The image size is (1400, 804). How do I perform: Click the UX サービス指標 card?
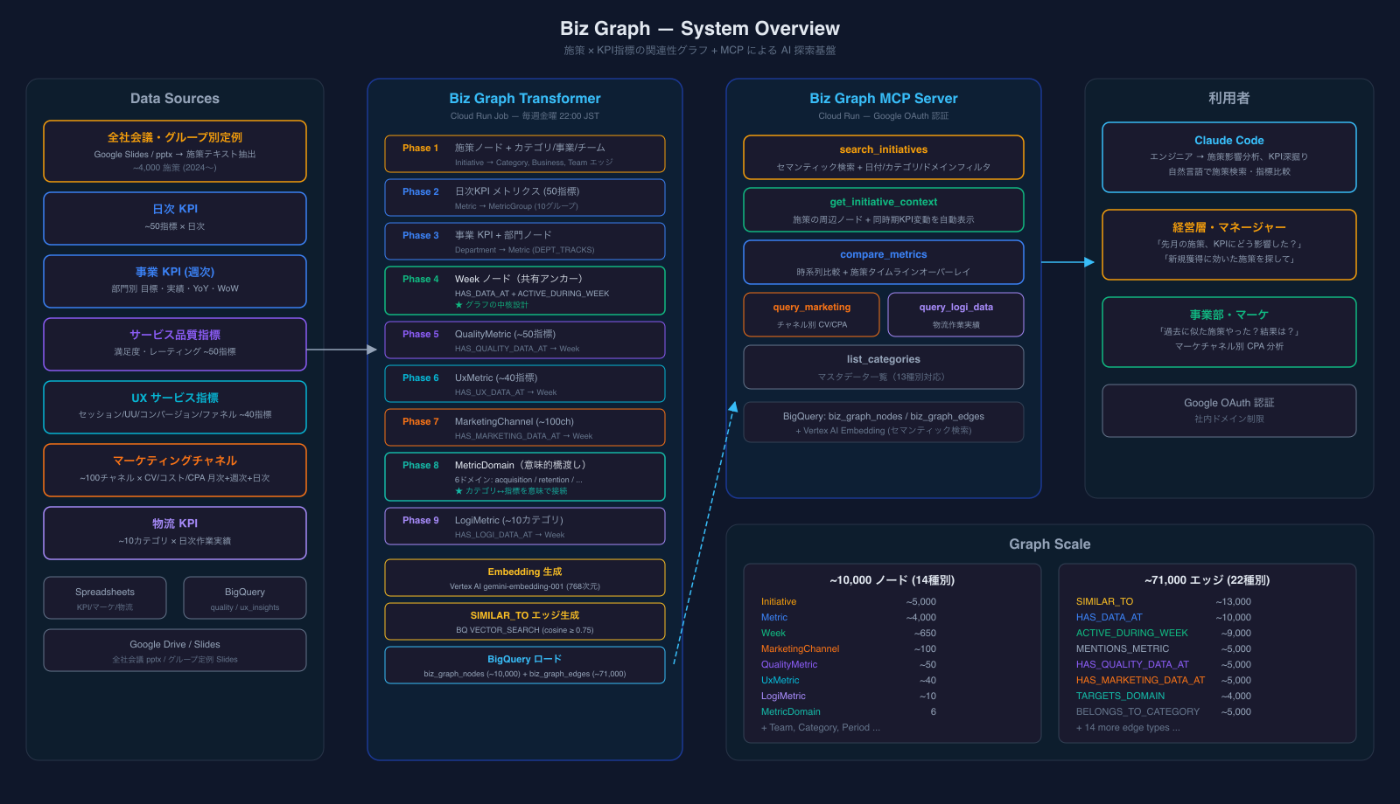[175, 407]
